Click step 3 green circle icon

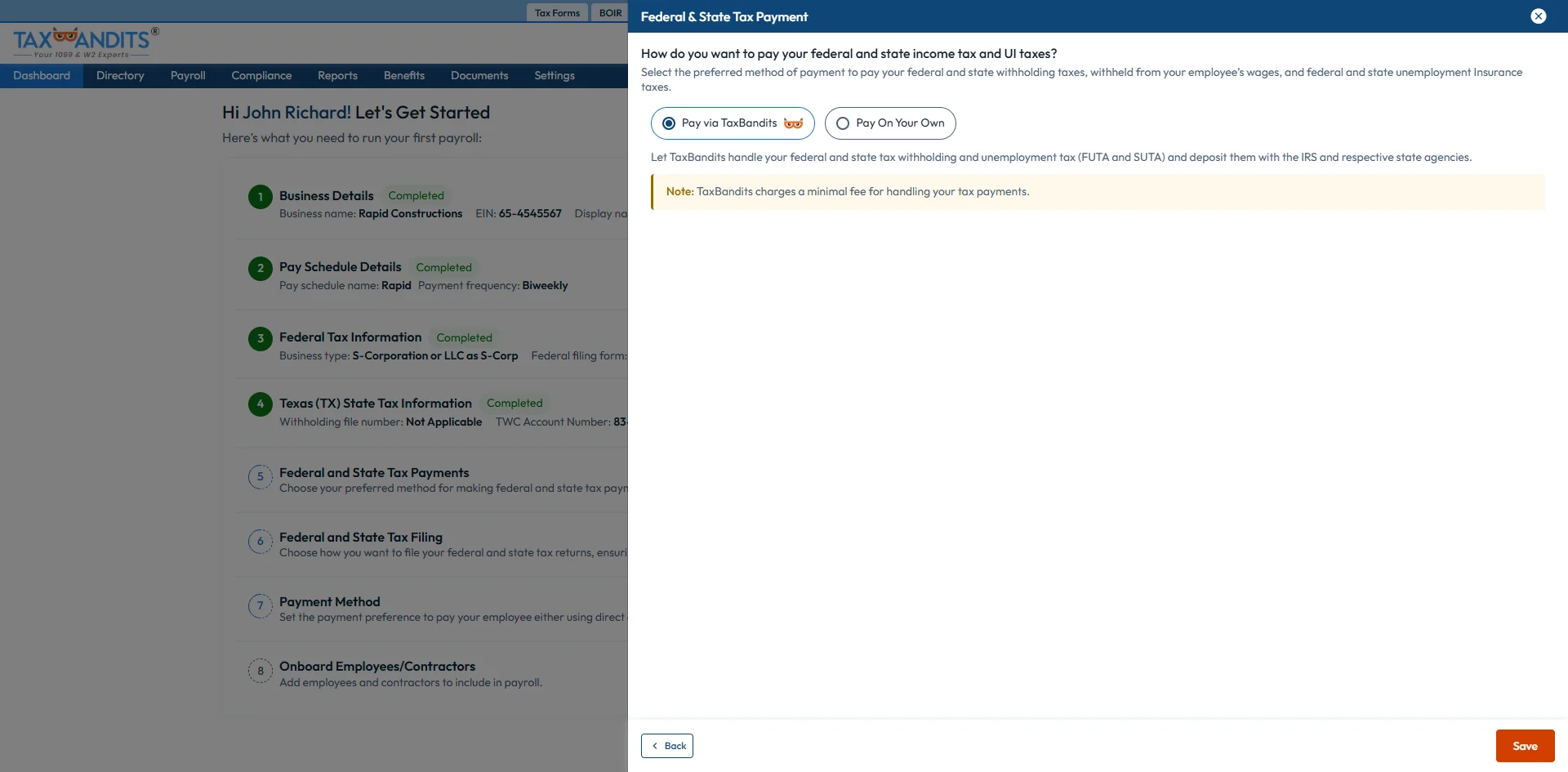click(261, 338)
